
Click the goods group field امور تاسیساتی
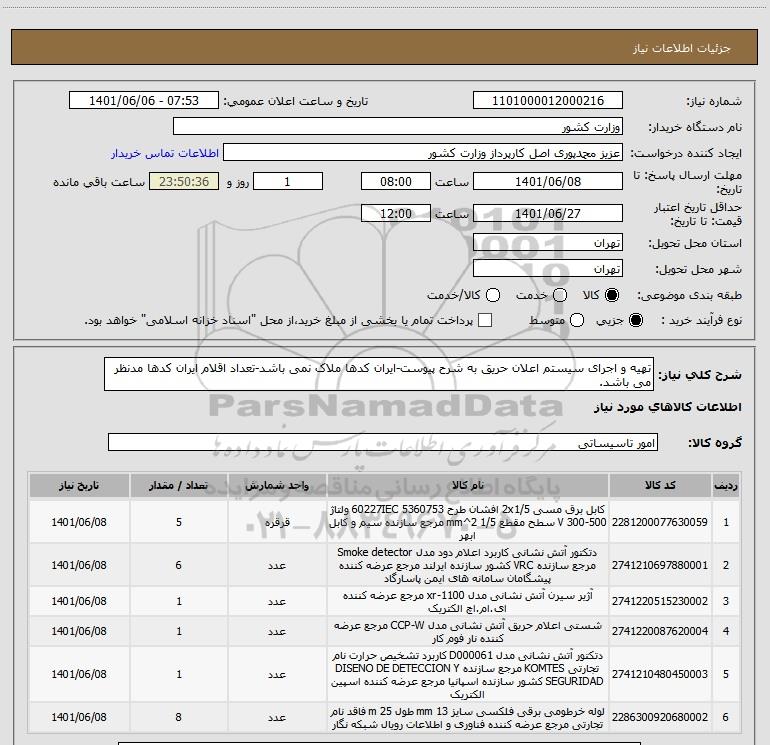[x=383, y=442]
